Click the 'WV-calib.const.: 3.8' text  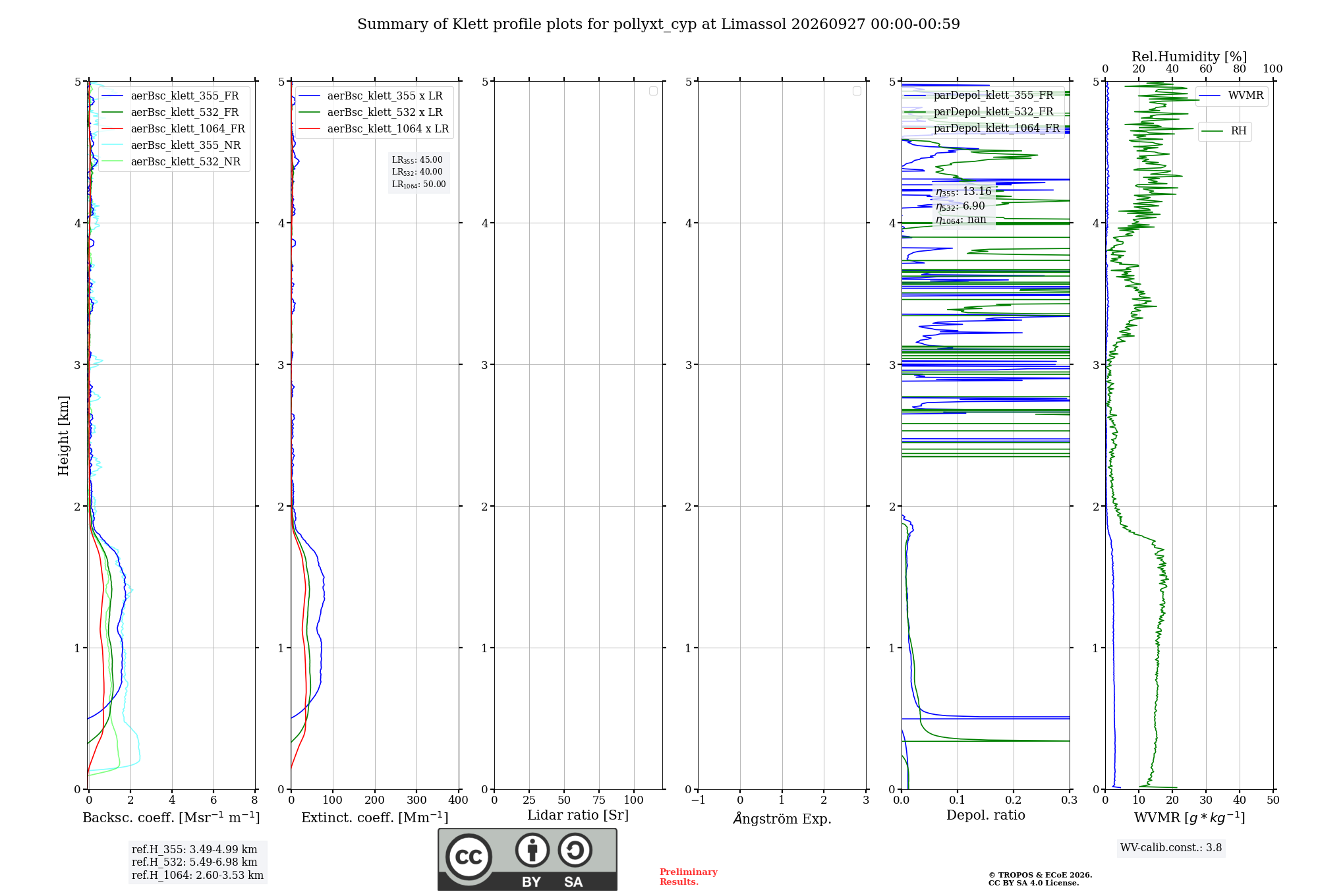coord(1171,848)
